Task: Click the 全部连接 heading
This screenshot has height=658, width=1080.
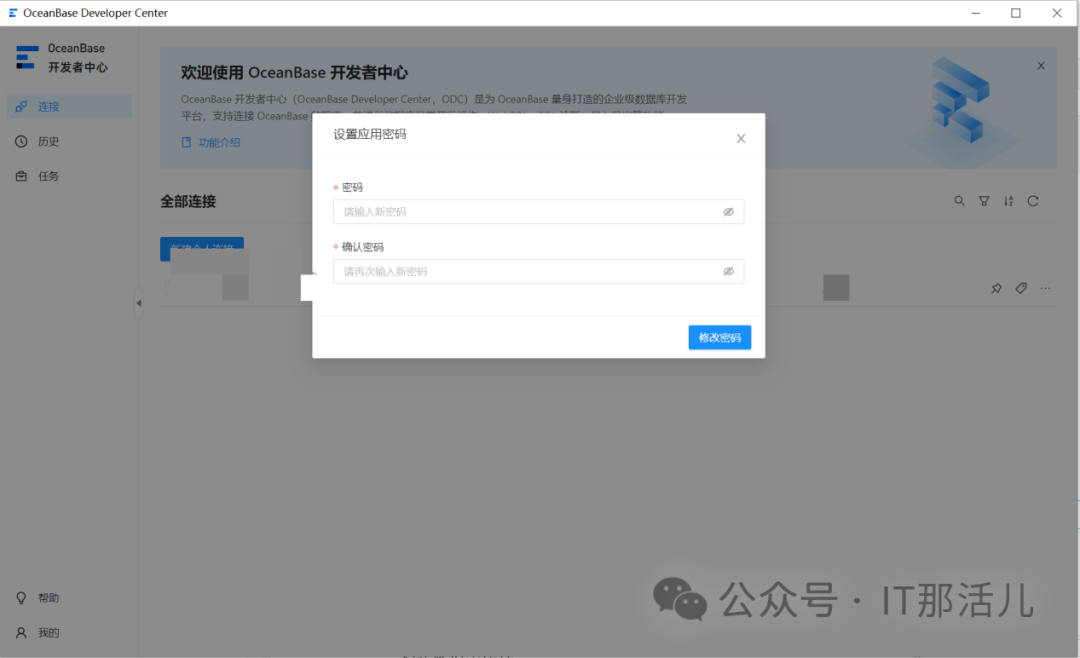Action: 188,202
